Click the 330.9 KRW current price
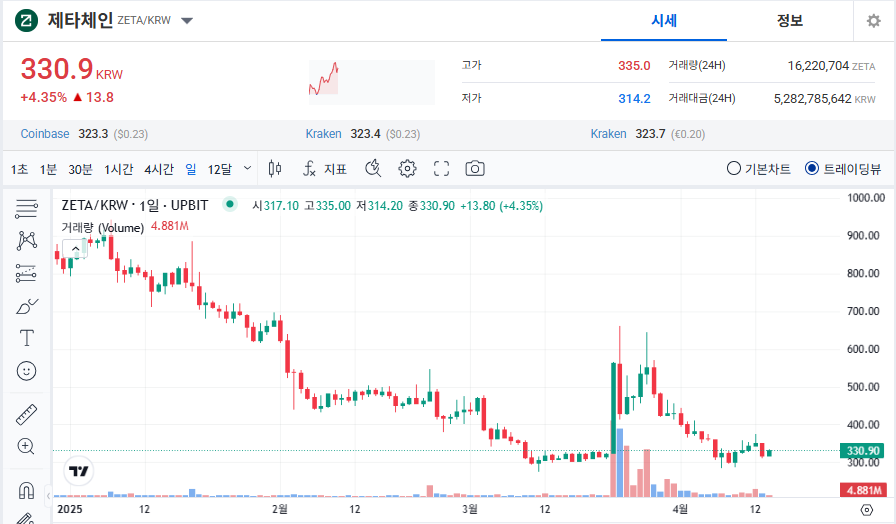 71,70
